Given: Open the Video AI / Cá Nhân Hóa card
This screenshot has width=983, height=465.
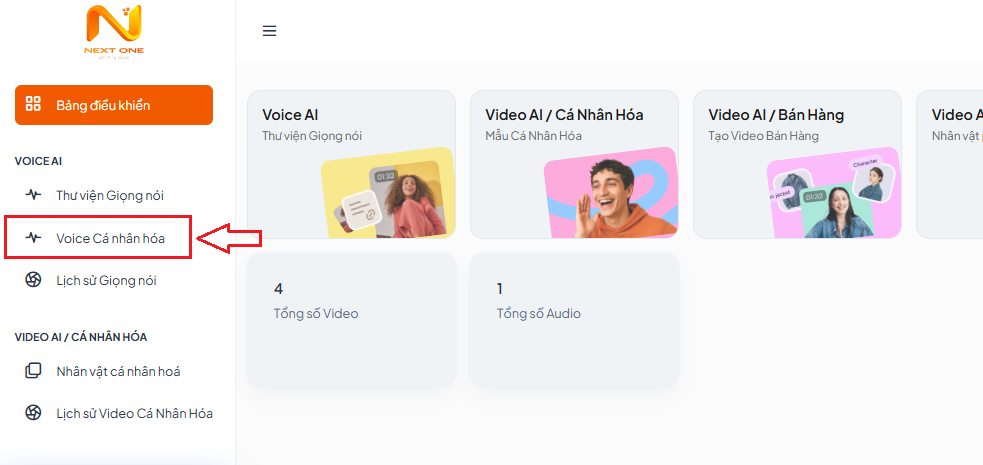Looking at the screenshot, I should (574, 164).
